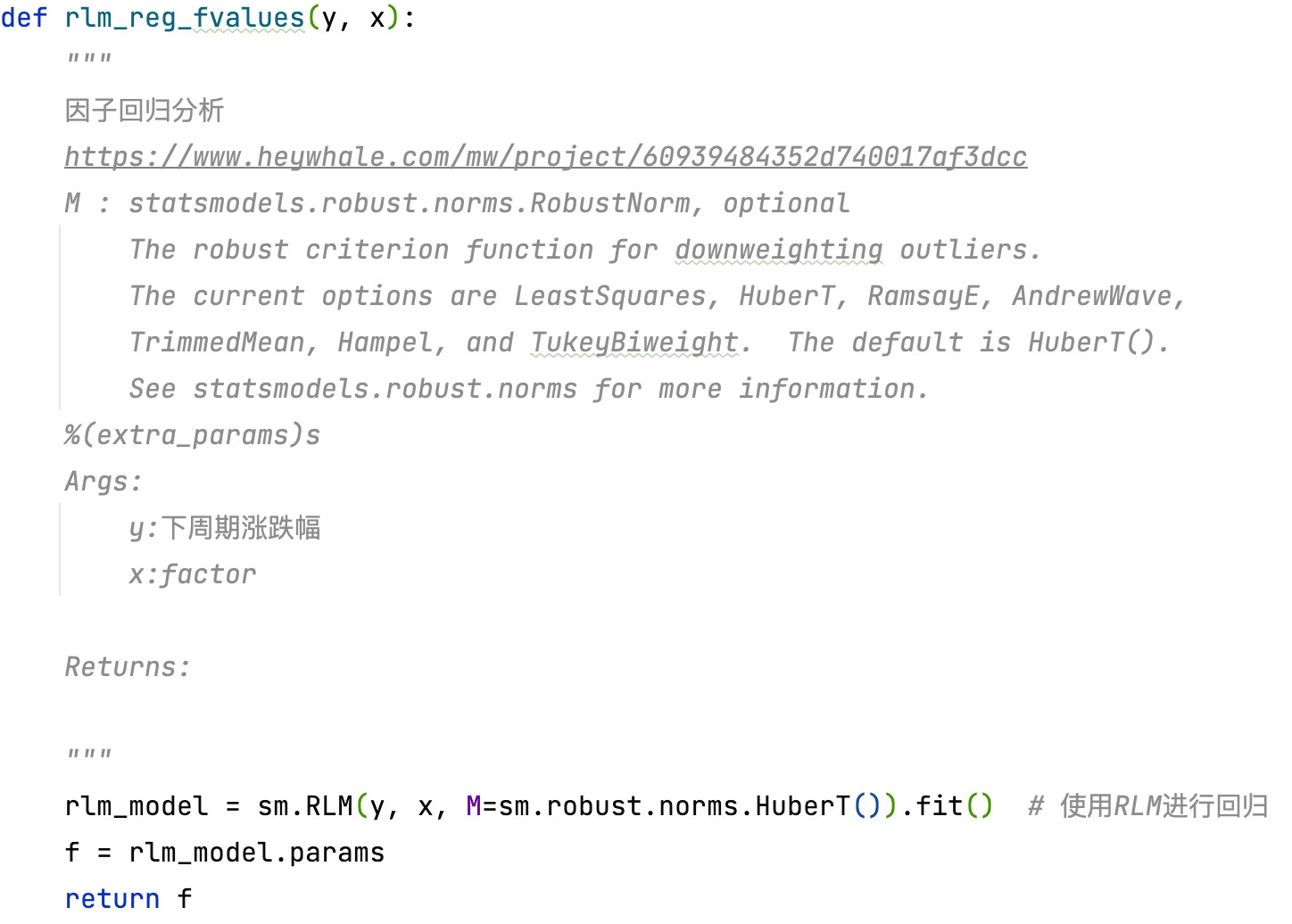Image resolution: width=1292 pixels, height=924 pixels.
Task: Click rlm_model.params expression
Action: tap(256, 853)
